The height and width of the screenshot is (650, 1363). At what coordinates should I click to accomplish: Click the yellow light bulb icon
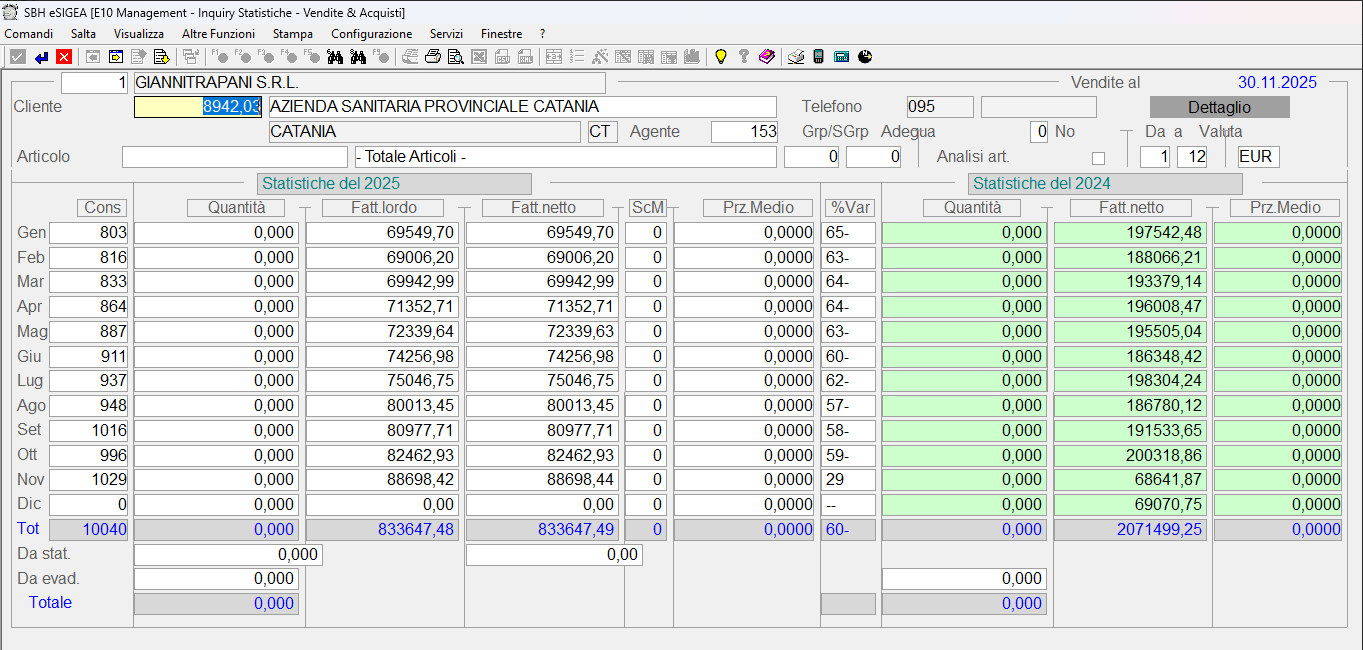pos(720,57)
